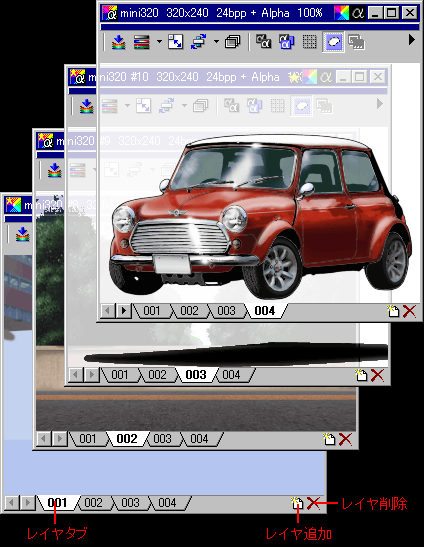This screenshot has width=424, height=547.
Task: Select layer tab 004 in mini320 #8 window
Action: pos(167,503)
